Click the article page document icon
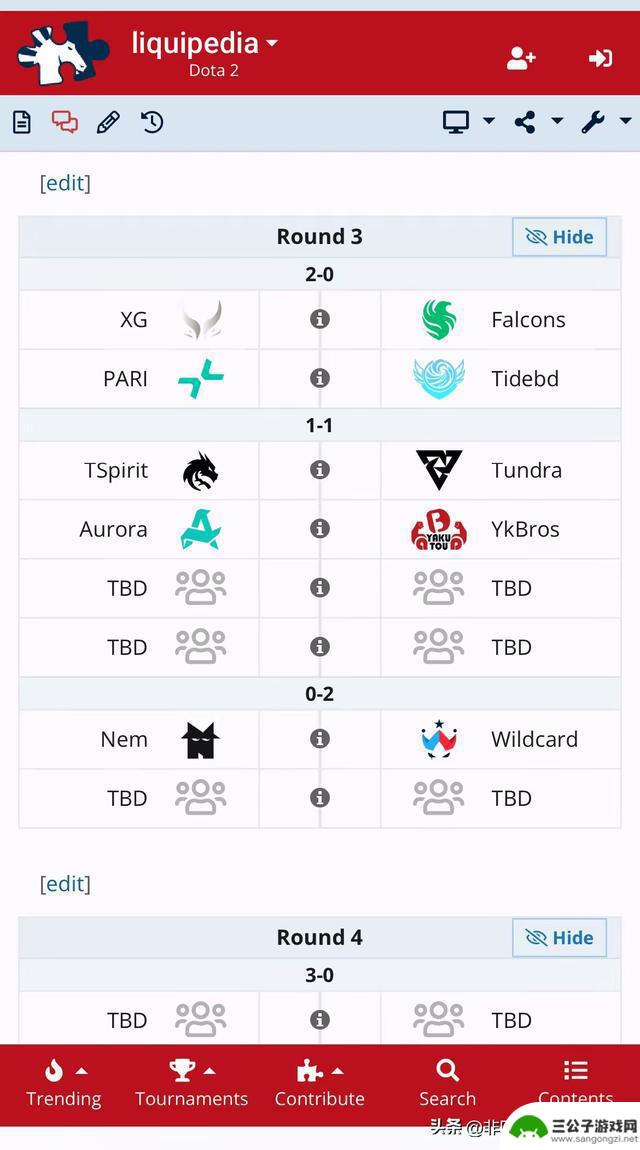This screenshot has width=640, height=1150. [x=22, y=122]
